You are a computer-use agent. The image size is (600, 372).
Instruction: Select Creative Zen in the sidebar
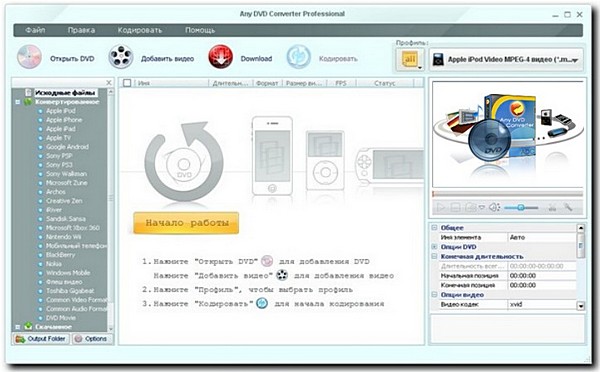click(x=64, y=201)
